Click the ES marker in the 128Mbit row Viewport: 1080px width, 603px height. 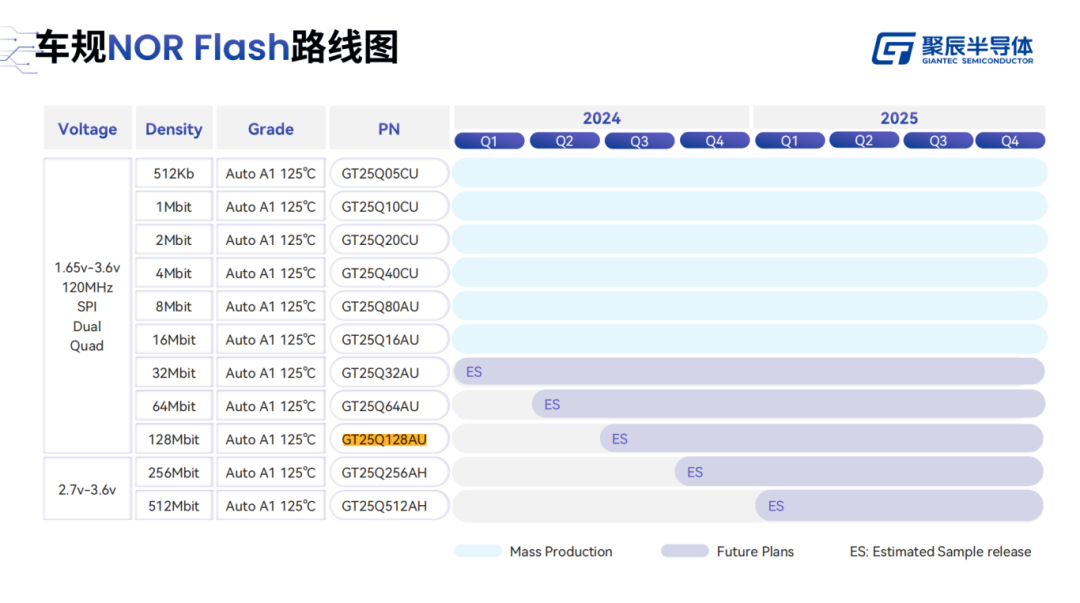[620, 439]
